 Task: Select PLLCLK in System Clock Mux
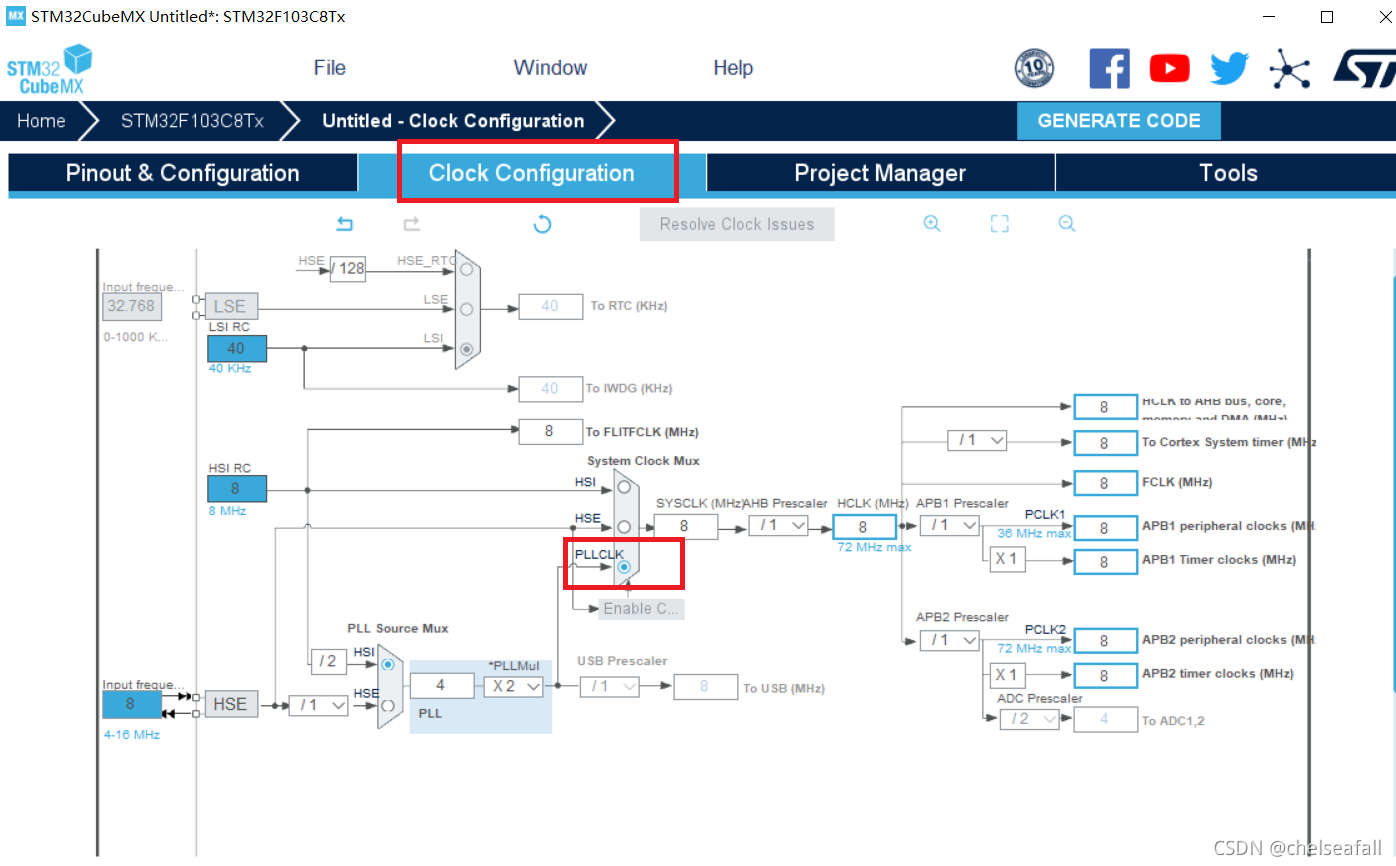(624, 567)
